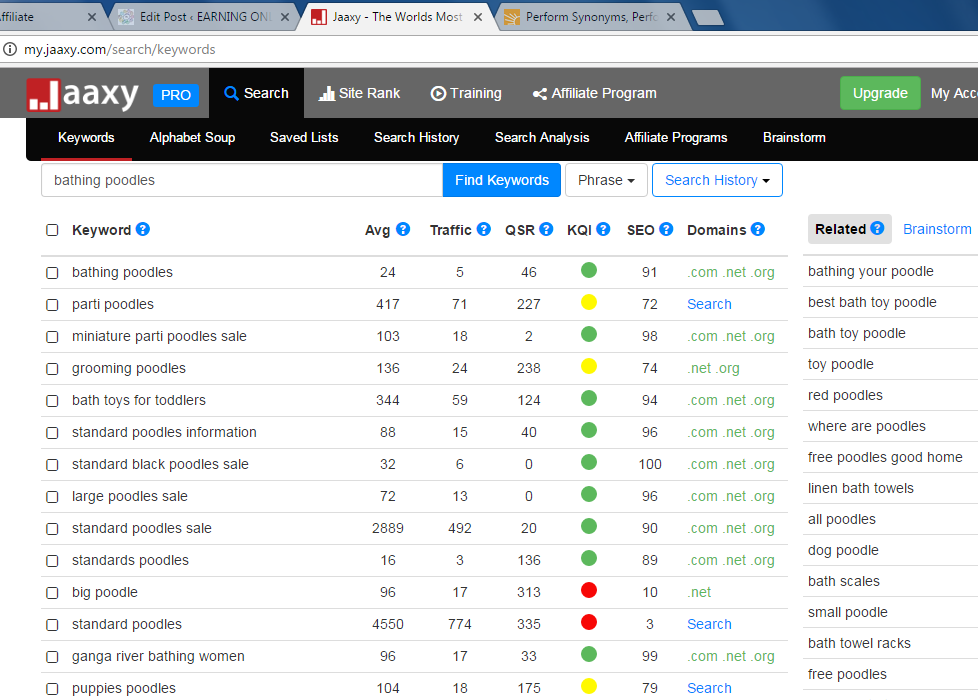978x700 pixels.
Task: Click related keyword red poodles
Action: click(845, 396)
